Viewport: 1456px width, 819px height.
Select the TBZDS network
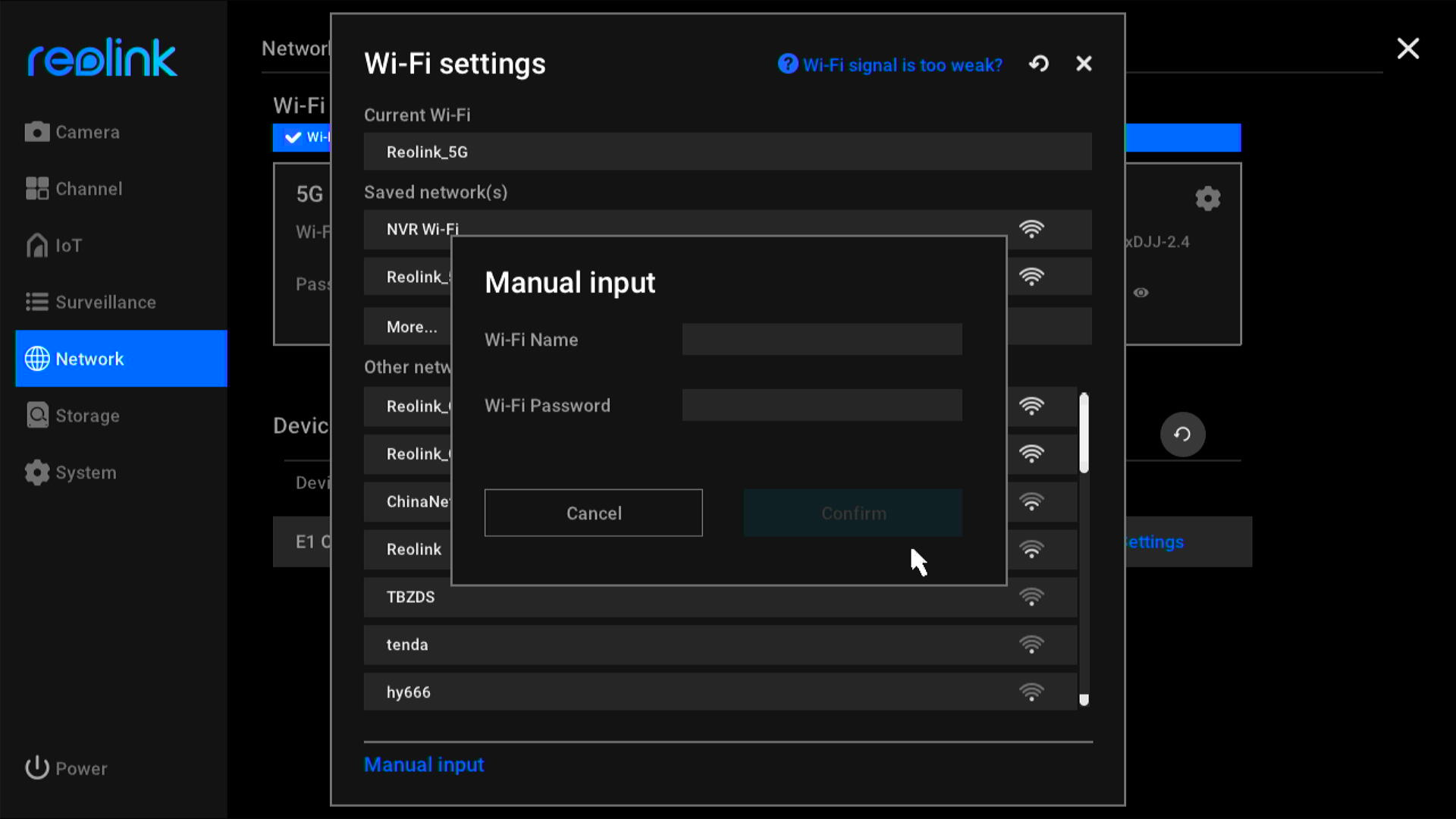720,598
